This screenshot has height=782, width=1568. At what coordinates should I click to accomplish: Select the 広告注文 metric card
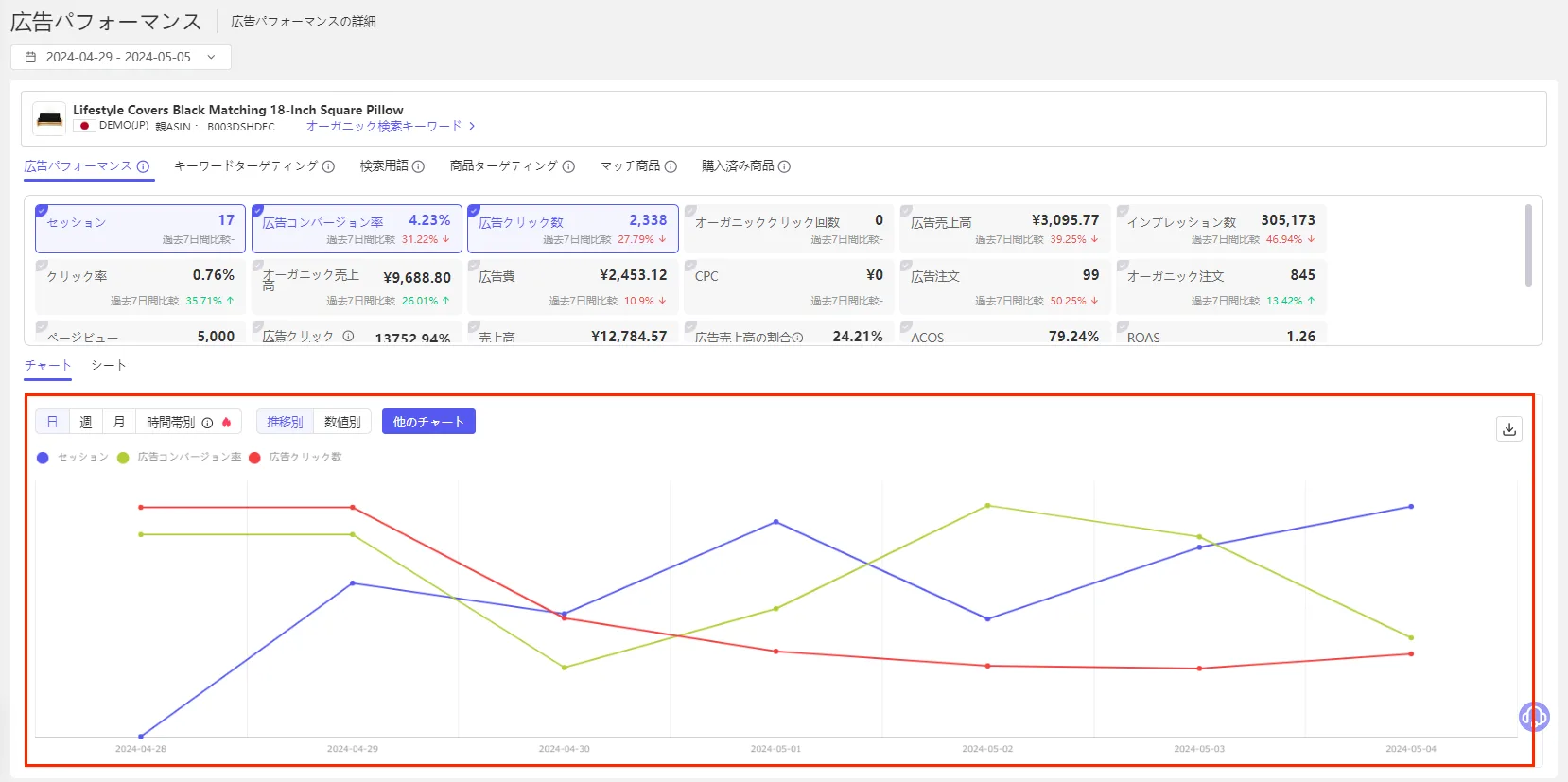pyautogui.click(x=1005, y=287)
